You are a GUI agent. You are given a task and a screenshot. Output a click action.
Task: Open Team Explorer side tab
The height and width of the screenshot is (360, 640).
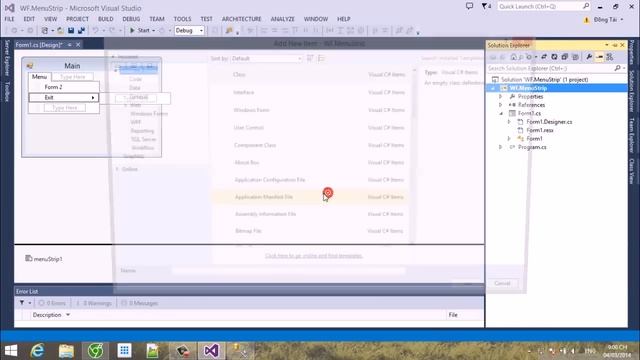[x=632, y=135]
